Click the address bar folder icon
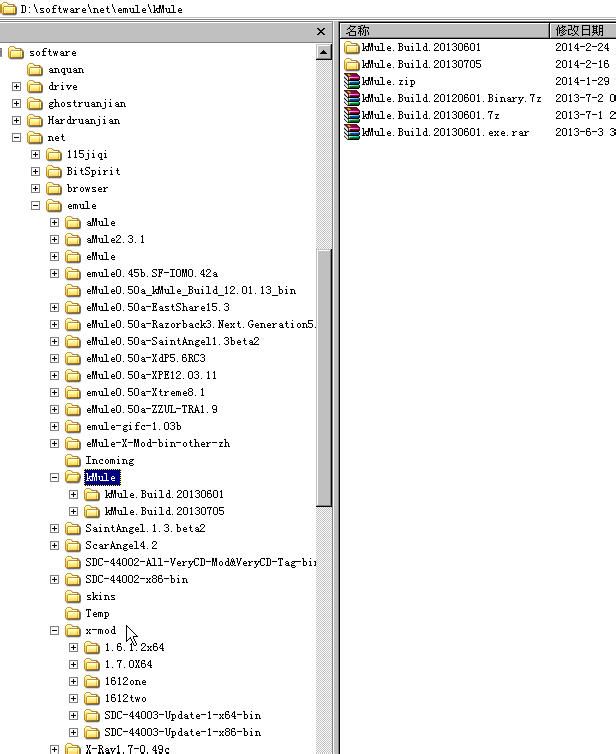Viewport: 616px width, 754px height. [x=8, y=9]
